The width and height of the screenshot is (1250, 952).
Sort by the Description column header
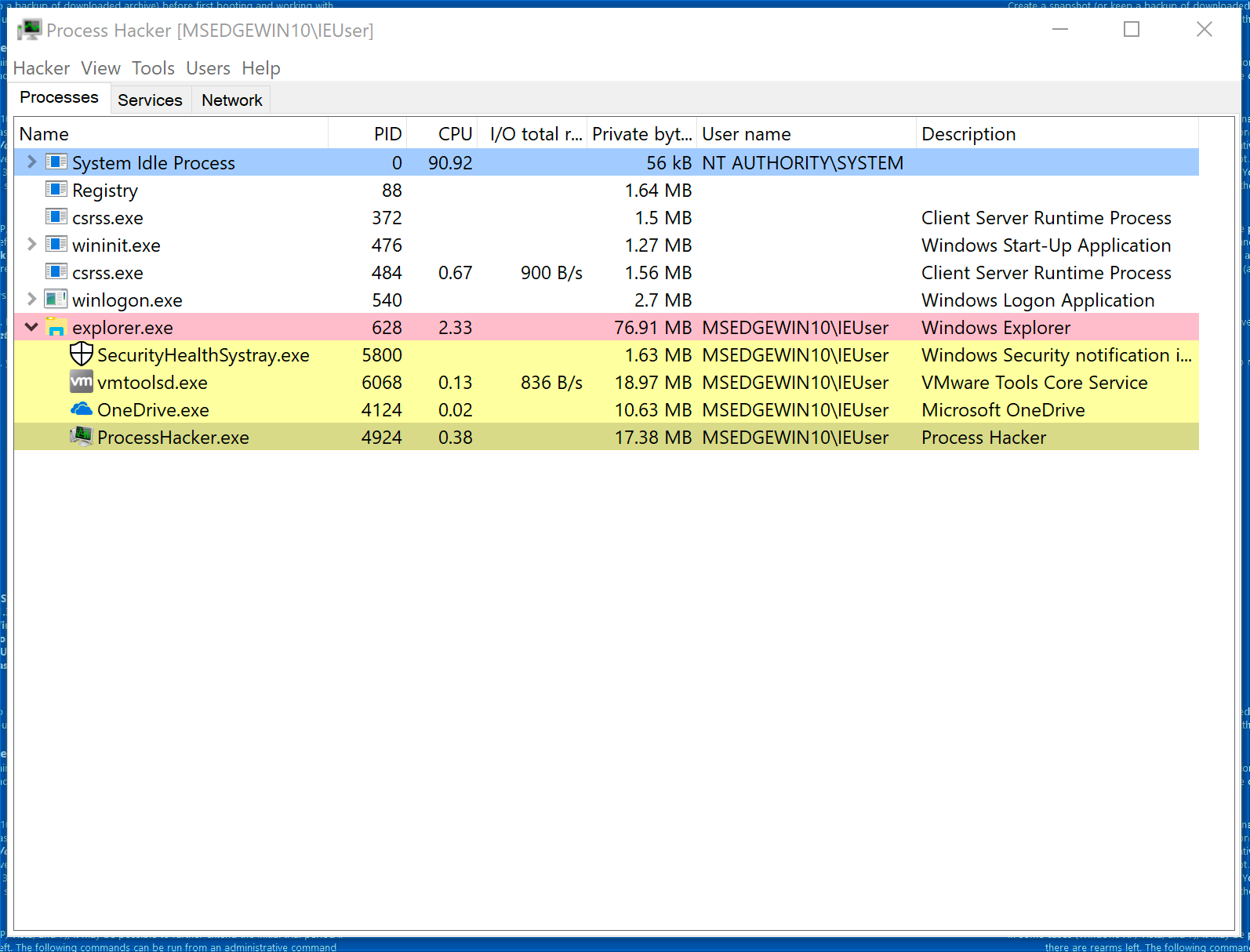pos(1058,134)
